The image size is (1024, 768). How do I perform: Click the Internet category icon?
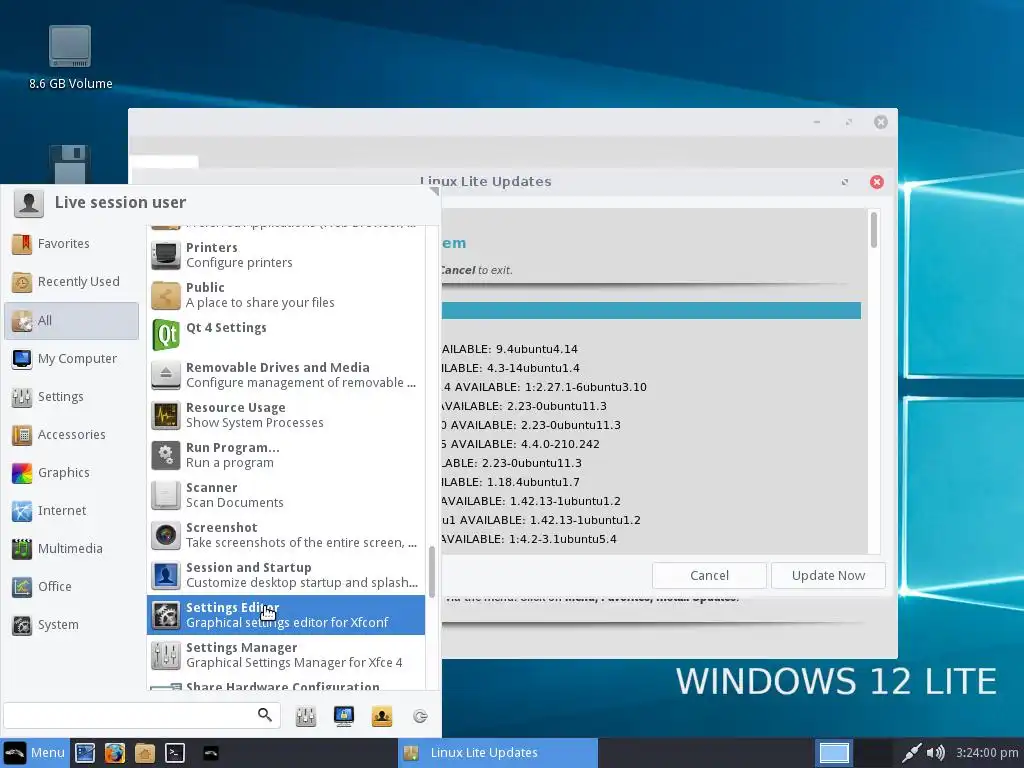pyautogui.click(x=22, y=511)
